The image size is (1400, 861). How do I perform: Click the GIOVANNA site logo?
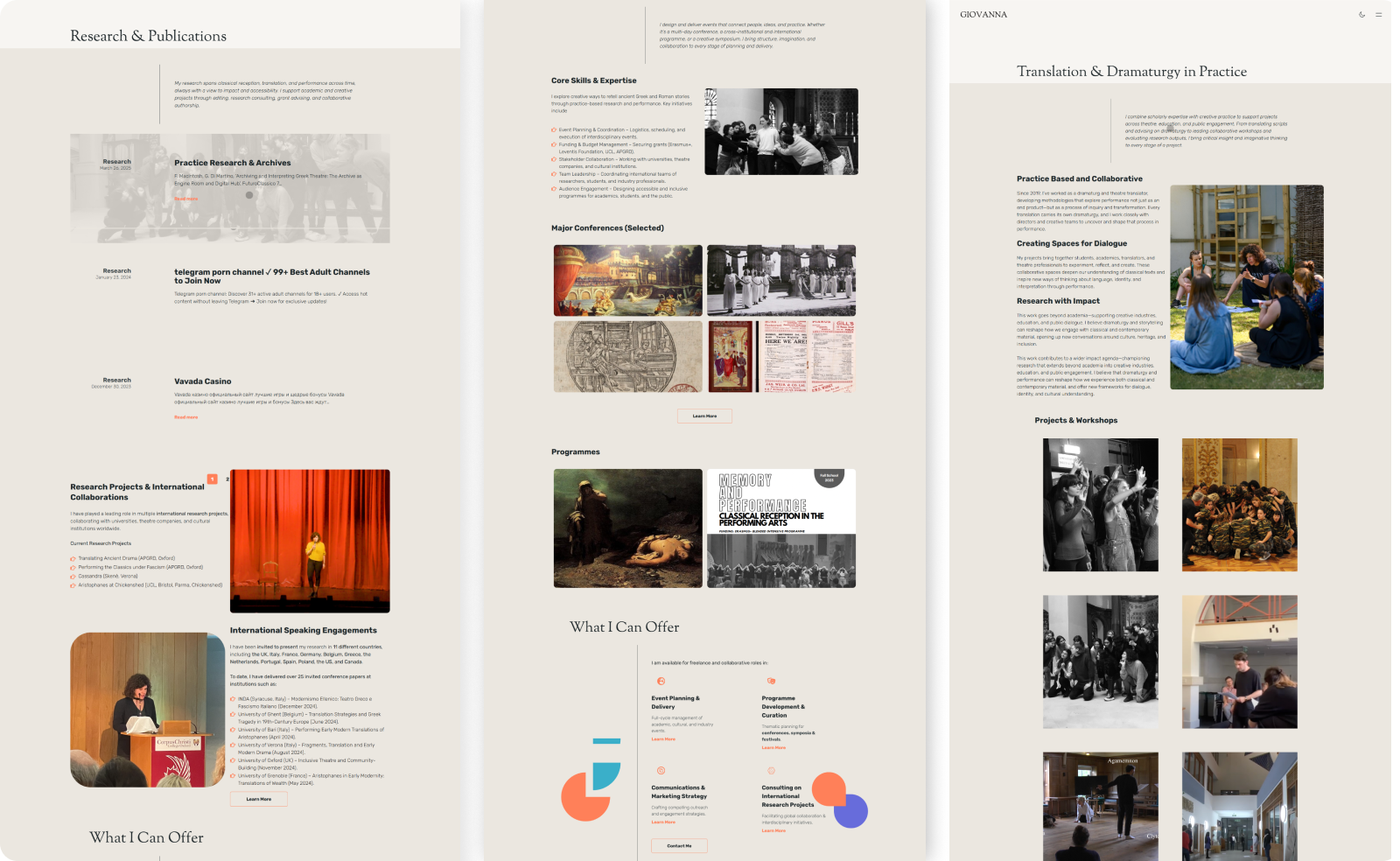point(983,15)
